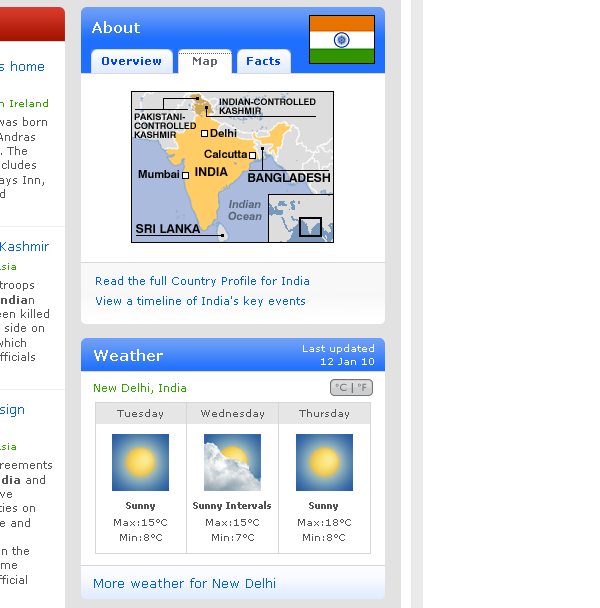Click the Thursday column header
Viewport: 600px width, 608px height.
(x=324, y=414)
